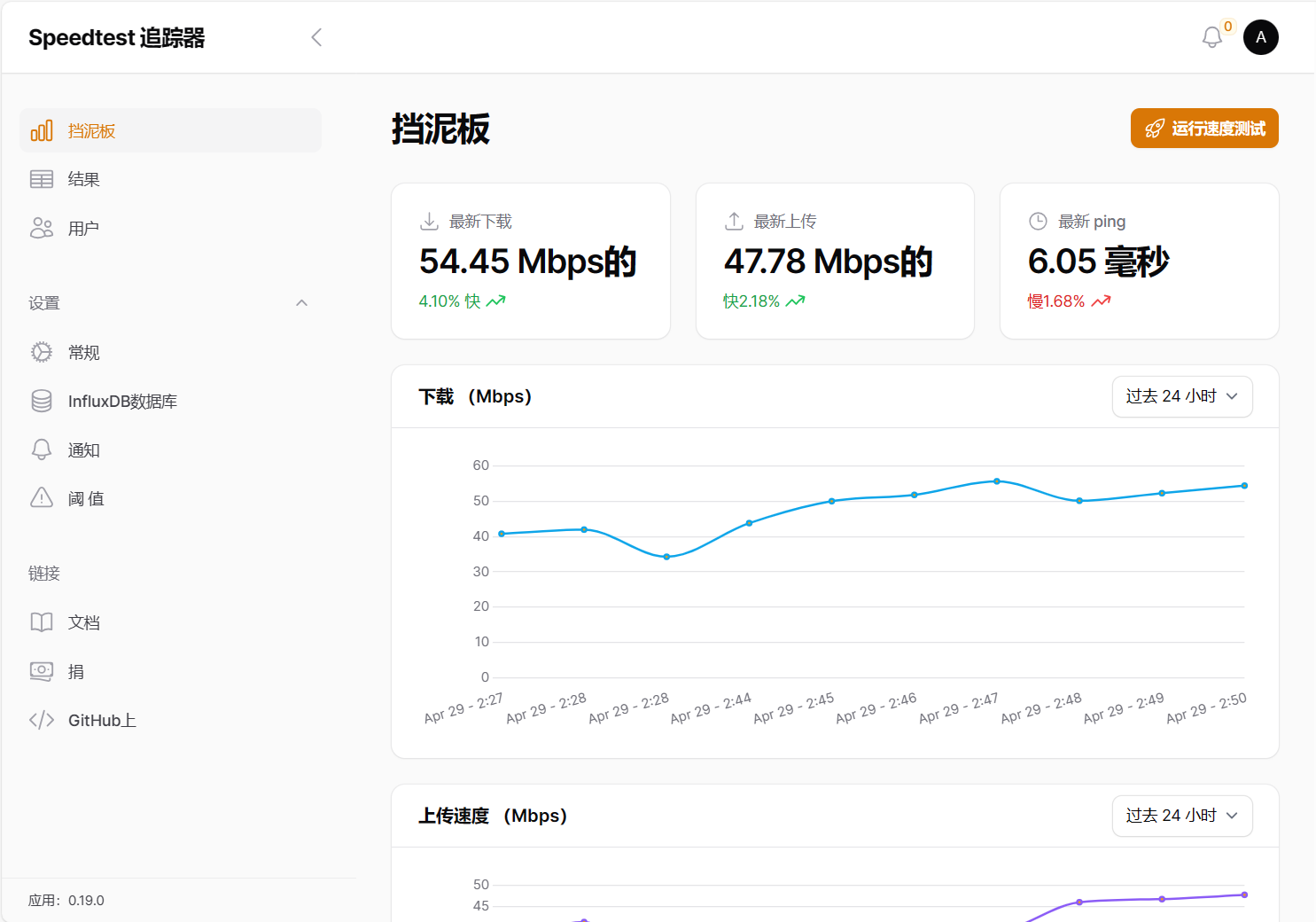The height and width of the screenshot is (922, 1316).
Task: Click the 结果 table icon
Action: pyautogui.click(x=42, y=179)
